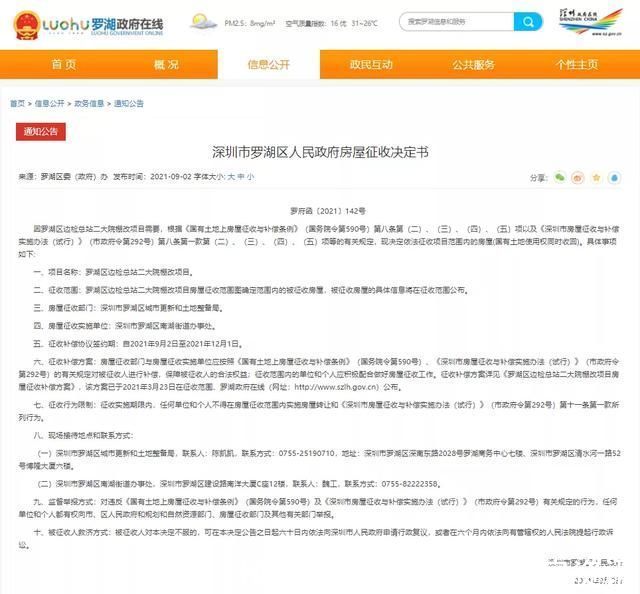Click the weather cloud icon
The height and width of the screenshot is (594, 640).
tap(203, 22)
